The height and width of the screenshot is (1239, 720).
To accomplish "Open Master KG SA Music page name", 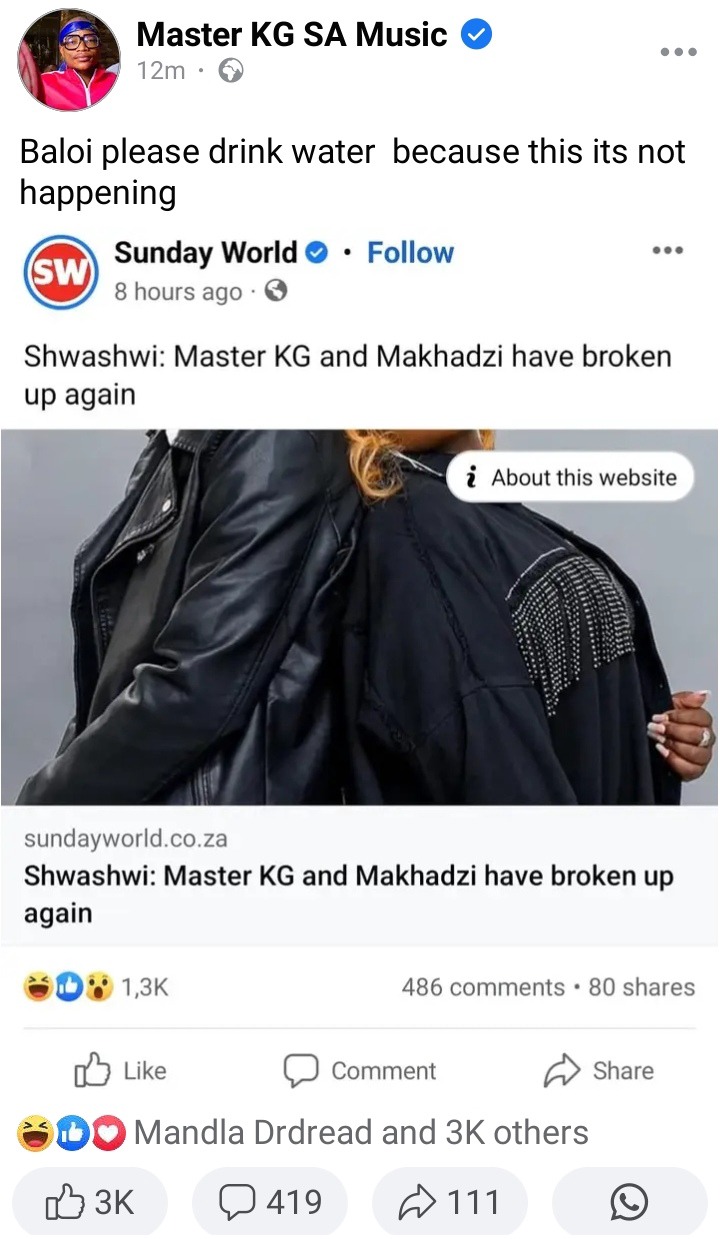I will (292, 35).
